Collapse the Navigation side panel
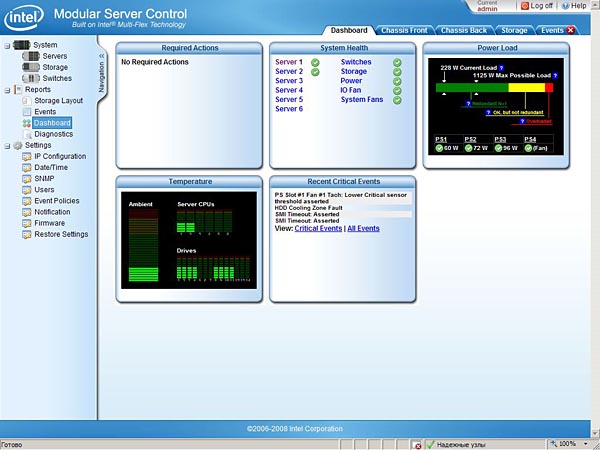This screenshot has height=450, width=600. (101, 55)
